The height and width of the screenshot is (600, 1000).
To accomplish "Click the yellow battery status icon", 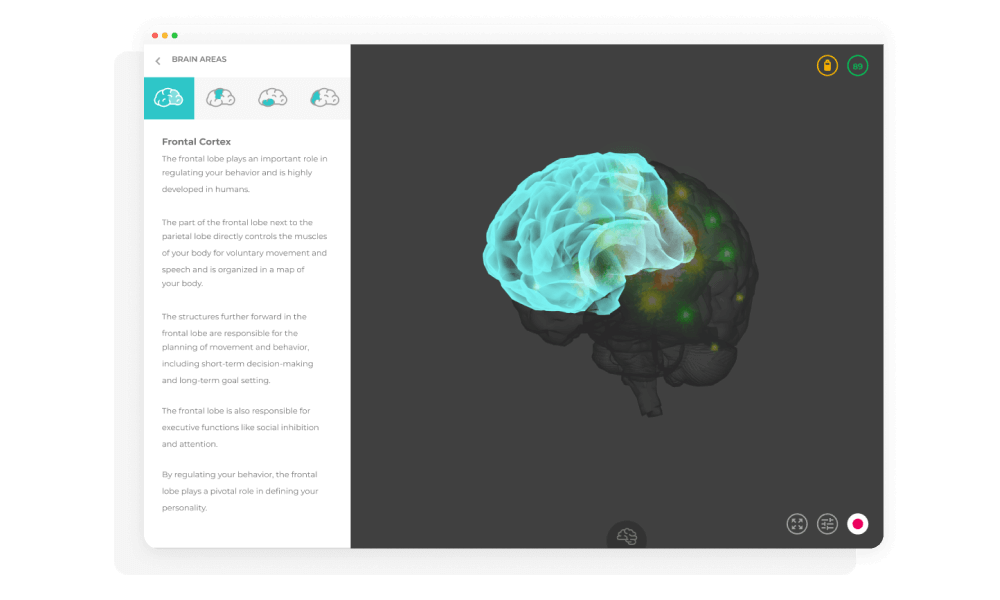I will click(827, 66).
